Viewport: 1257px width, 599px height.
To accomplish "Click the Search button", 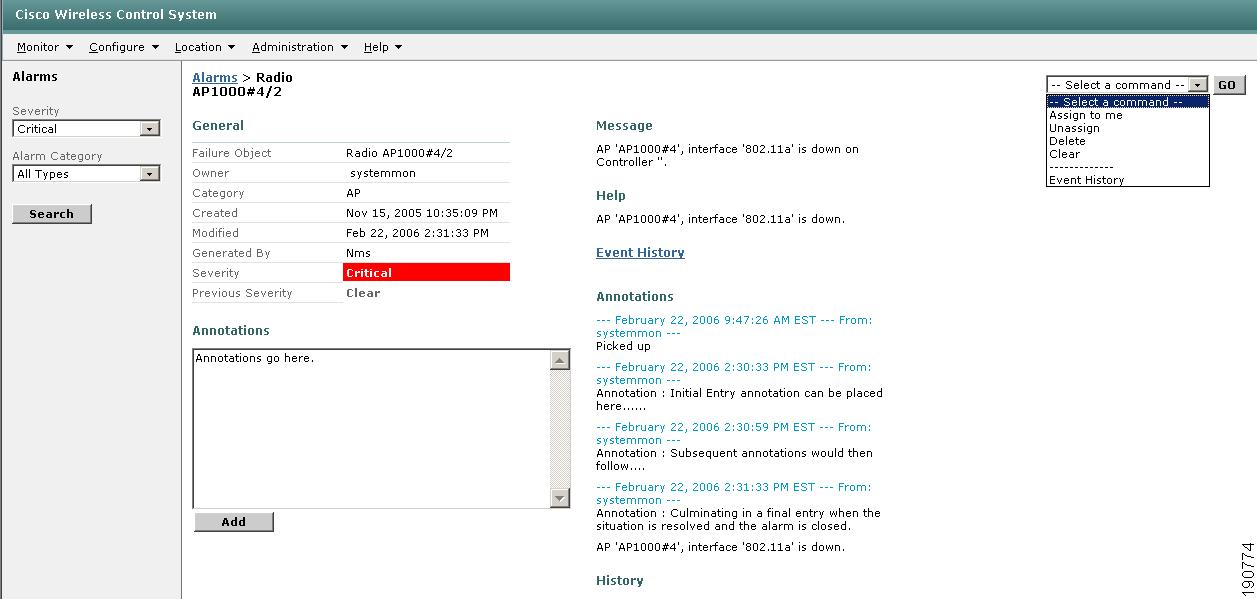I will [x=52, y=214].
